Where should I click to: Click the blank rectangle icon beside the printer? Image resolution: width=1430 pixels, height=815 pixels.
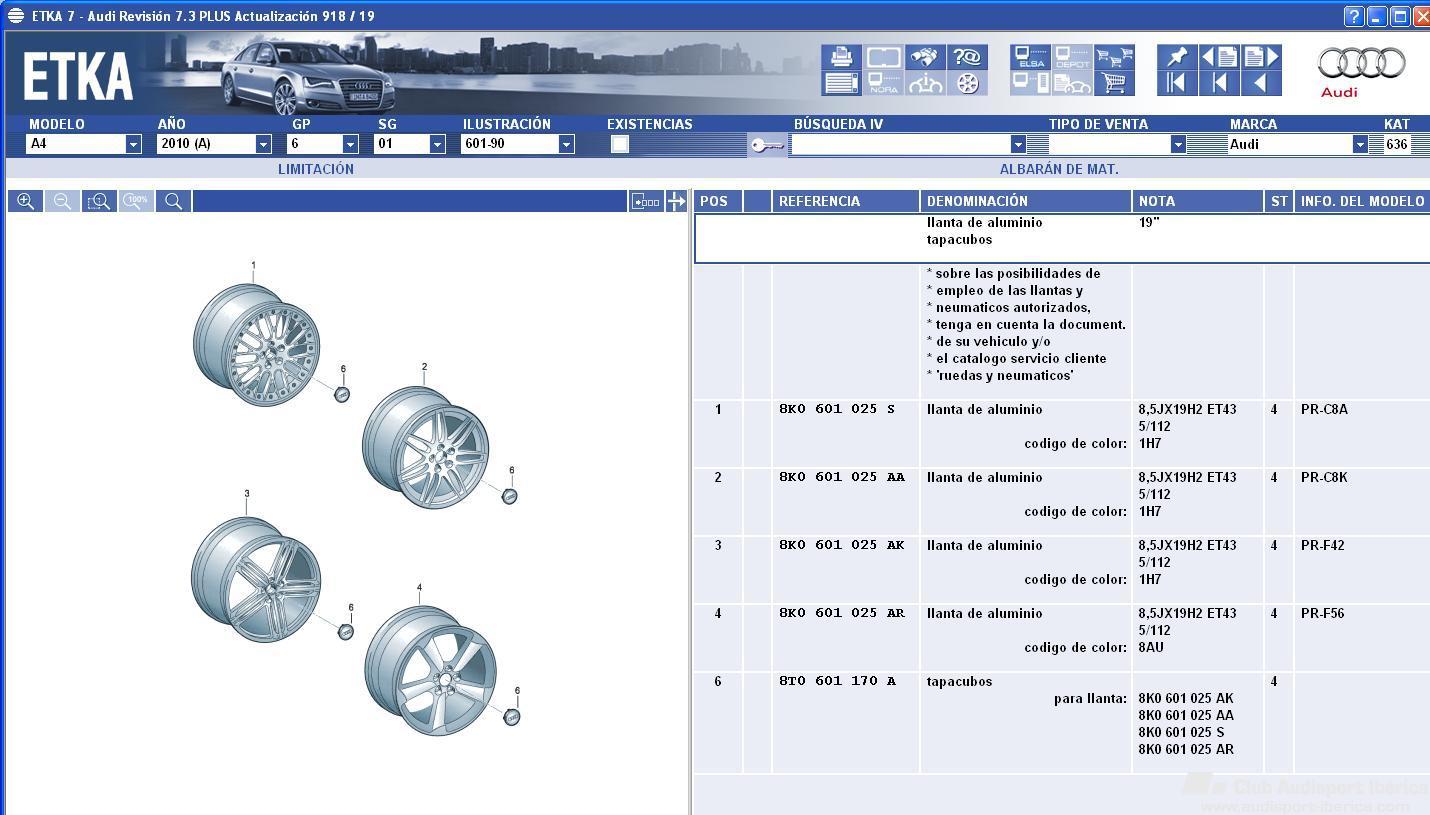coord(884,57)
